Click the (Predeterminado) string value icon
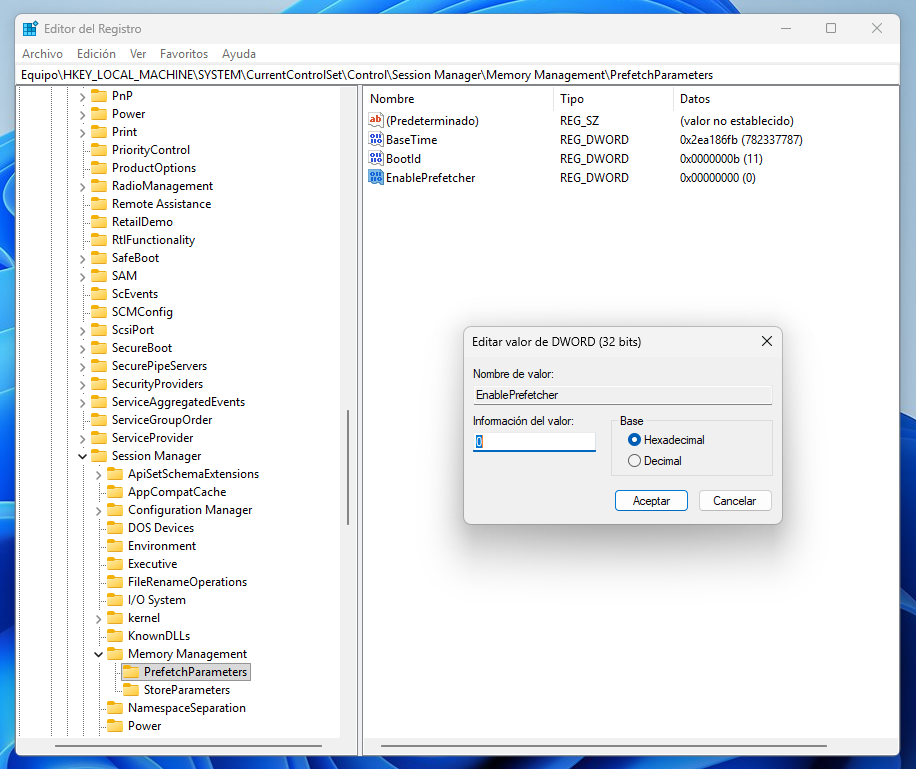Viewport: 916px width, 769px height. 376,120
